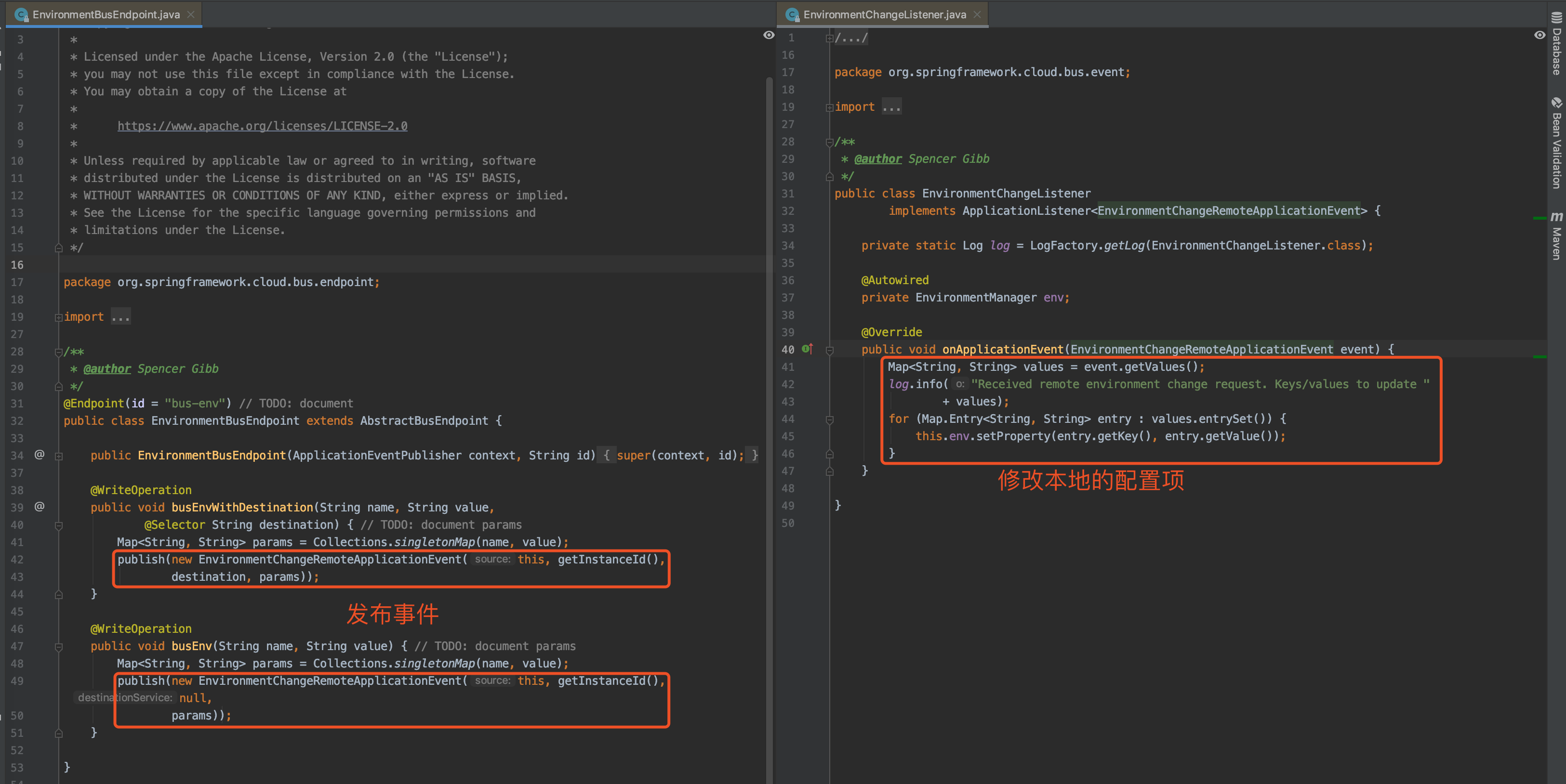Close the EnvironmentChangeListener.java tab
Image resolution: width=1566 pixels, height=784 pixels.
pyautogui.click(x=977, y=14)
